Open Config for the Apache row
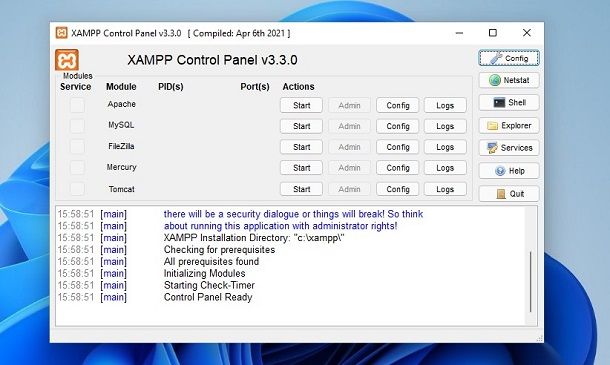Screen dimensions: 610x365 [398, 105]
